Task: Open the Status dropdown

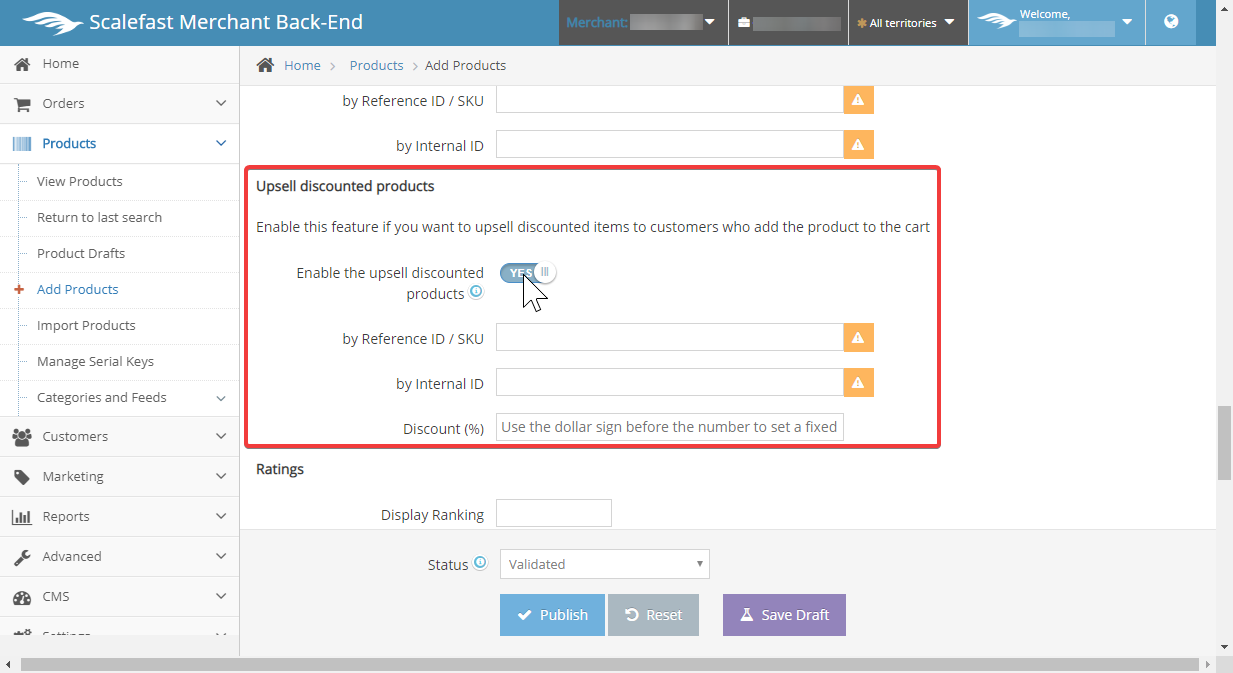Action: [x=604, y=564]
